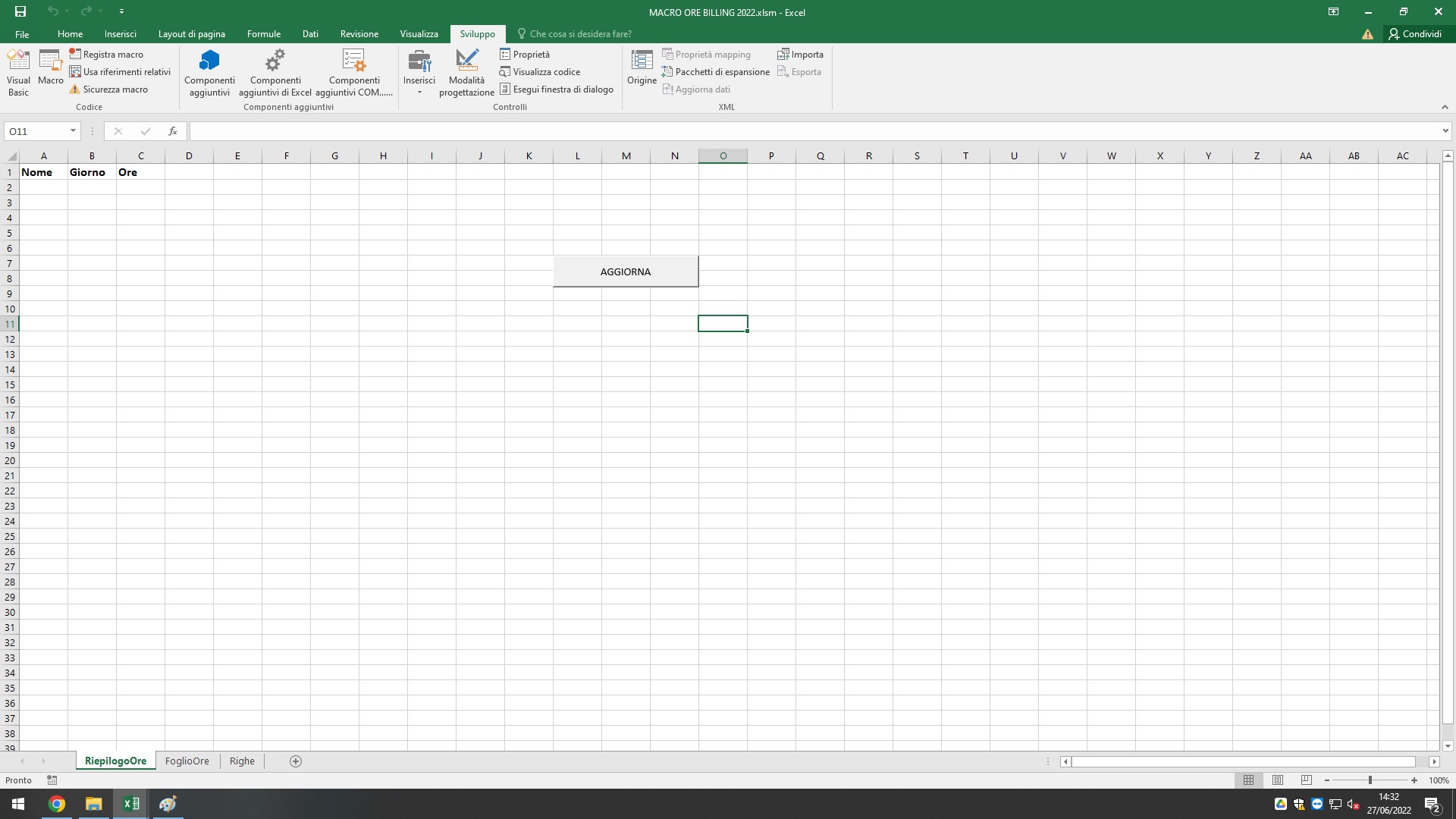The image size is (1456, 819).
Task: Open XML Origine pane
Action: tap(642, 68)
